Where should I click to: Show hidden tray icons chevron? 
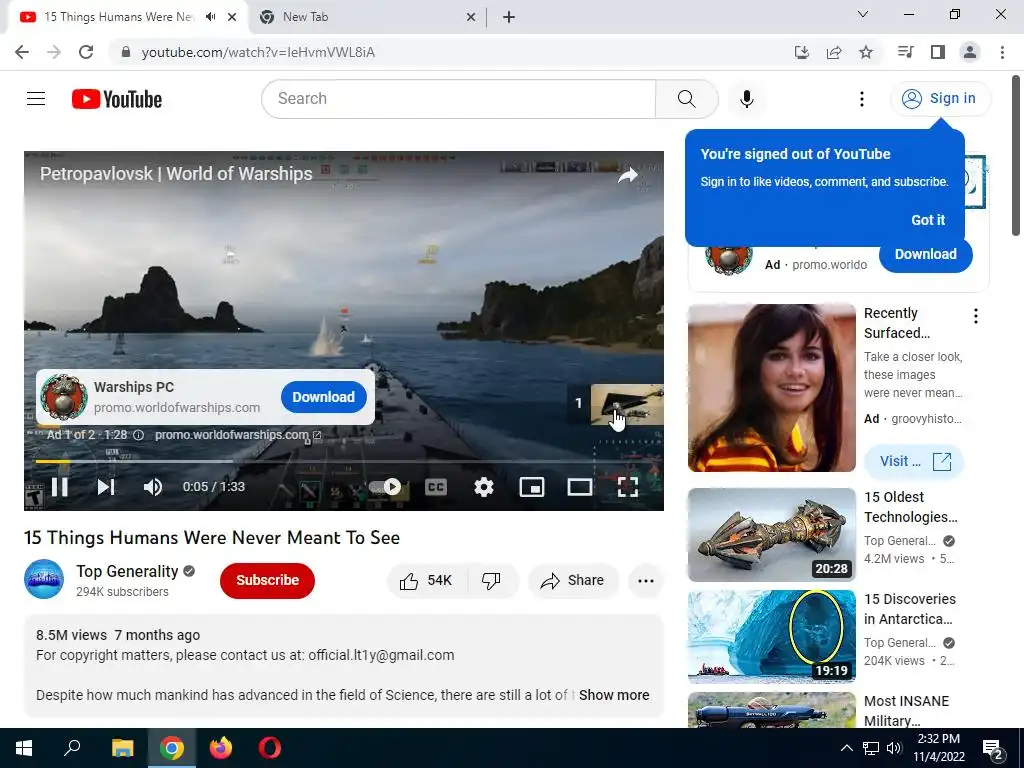(x=846, y=748)
